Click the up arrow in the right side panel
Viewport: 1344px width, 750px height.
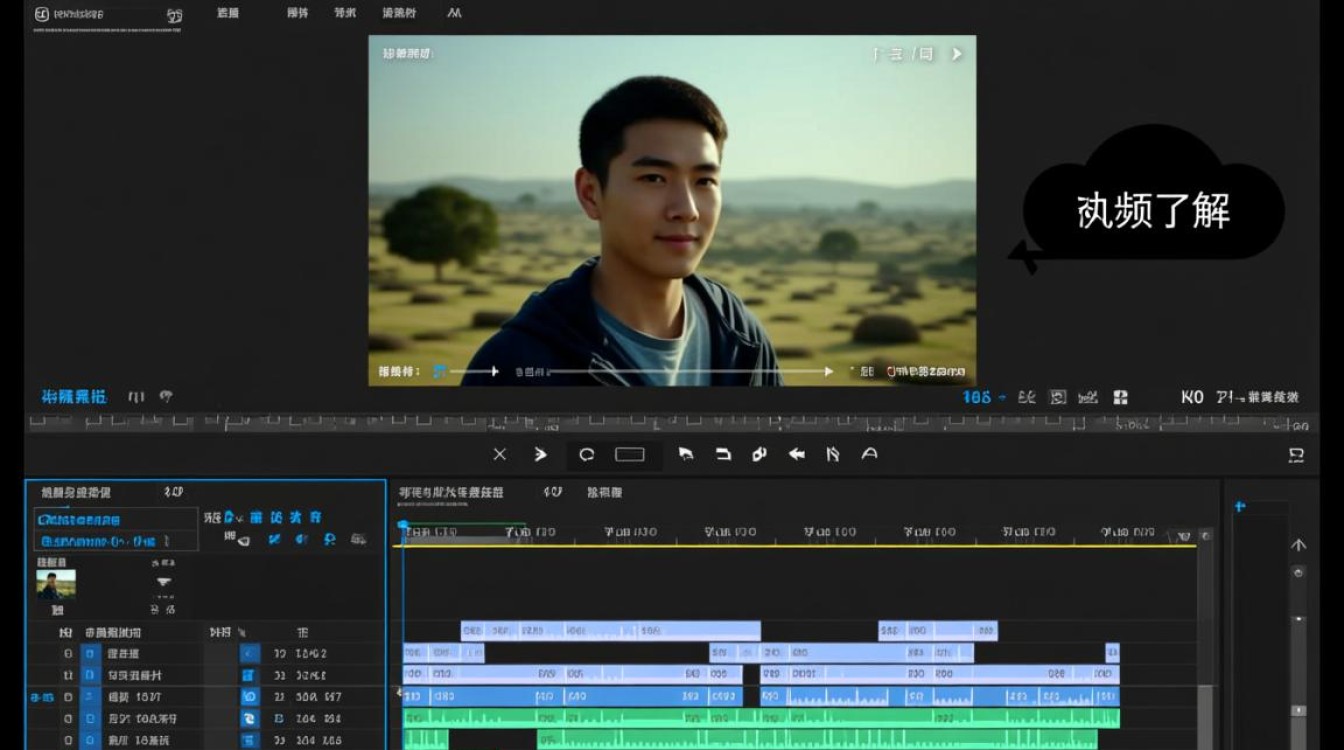(1299, 546)
